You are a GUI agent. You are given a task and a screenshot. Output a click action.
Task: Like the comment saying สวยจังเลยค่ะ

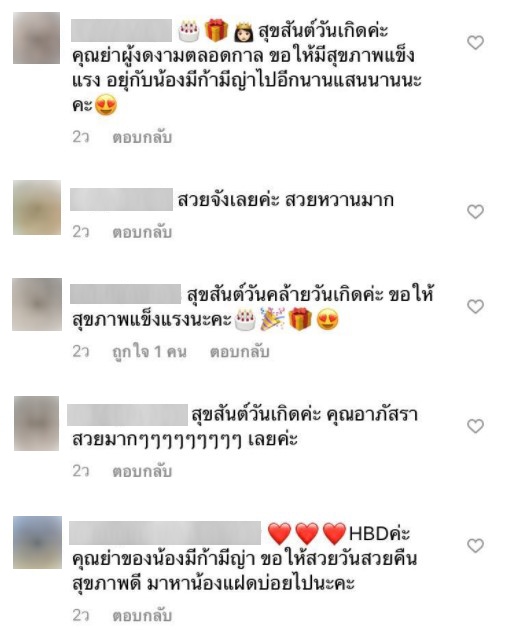[x=475, y=212]
